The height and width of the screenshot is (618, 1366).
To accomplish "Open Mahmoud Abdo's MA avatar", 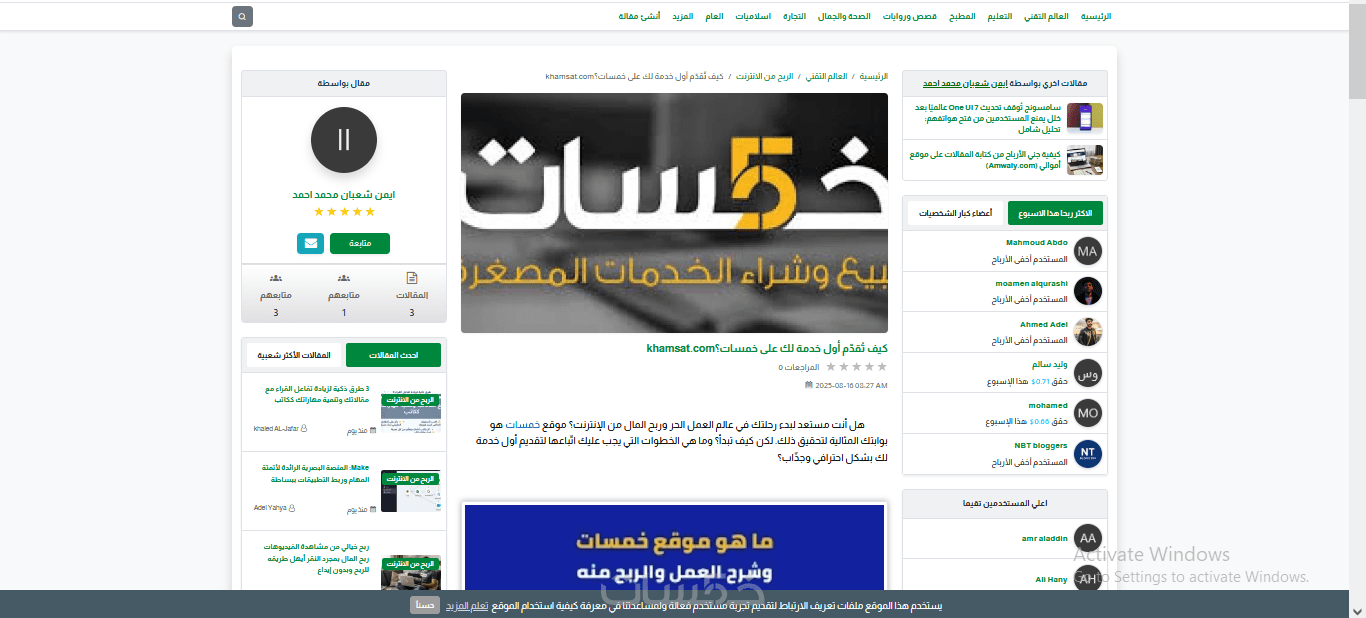I will coord(1088,250).
